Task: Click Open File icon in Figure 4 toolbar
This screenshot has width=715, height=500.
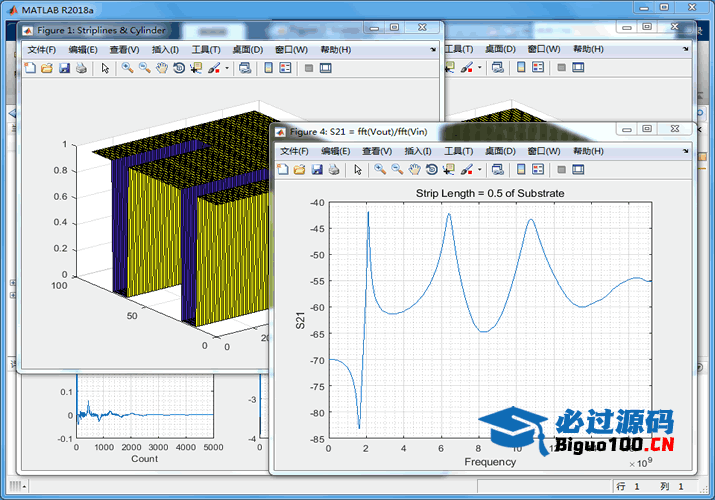Action: (x=299, y=170)
